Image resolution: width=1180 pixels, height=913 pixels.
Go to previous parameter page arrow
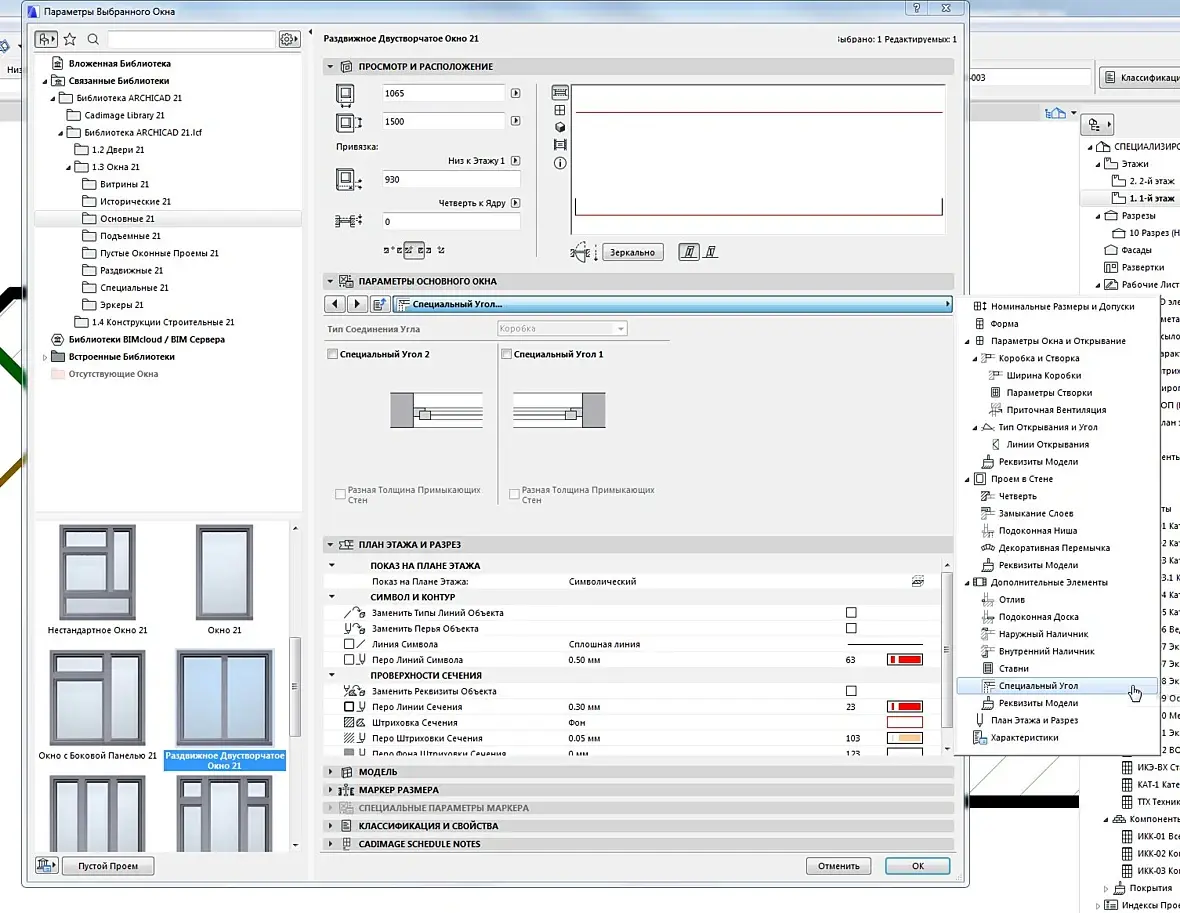336,304
